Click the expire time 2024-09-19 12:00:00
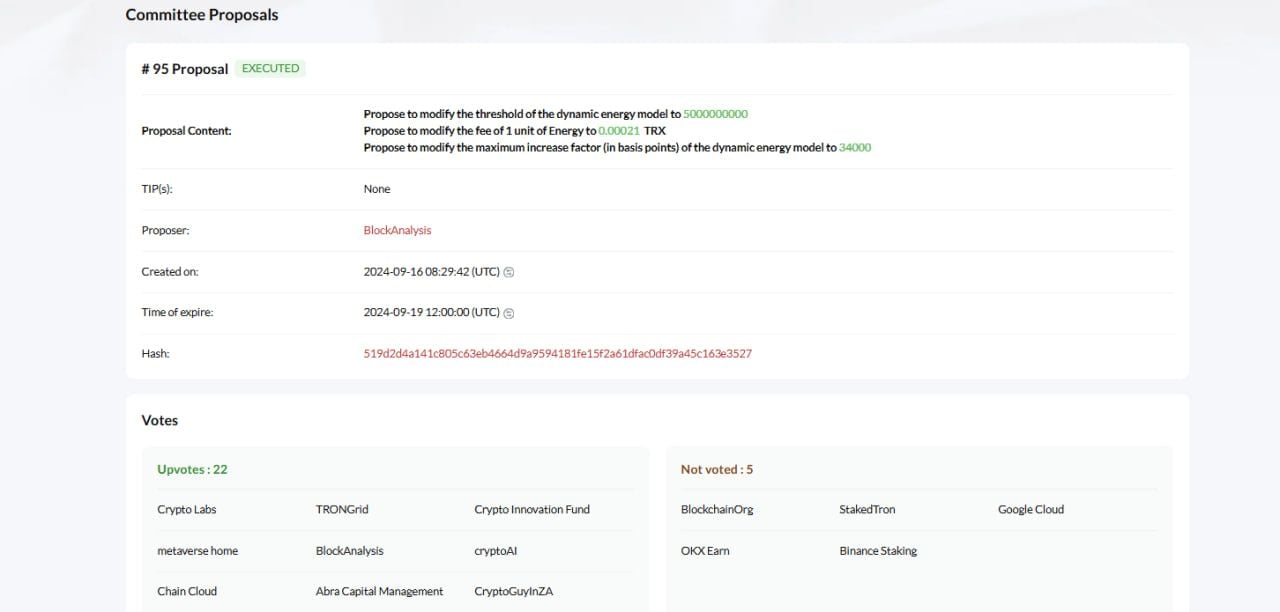1280x612 pixels. tap(432, 312)
